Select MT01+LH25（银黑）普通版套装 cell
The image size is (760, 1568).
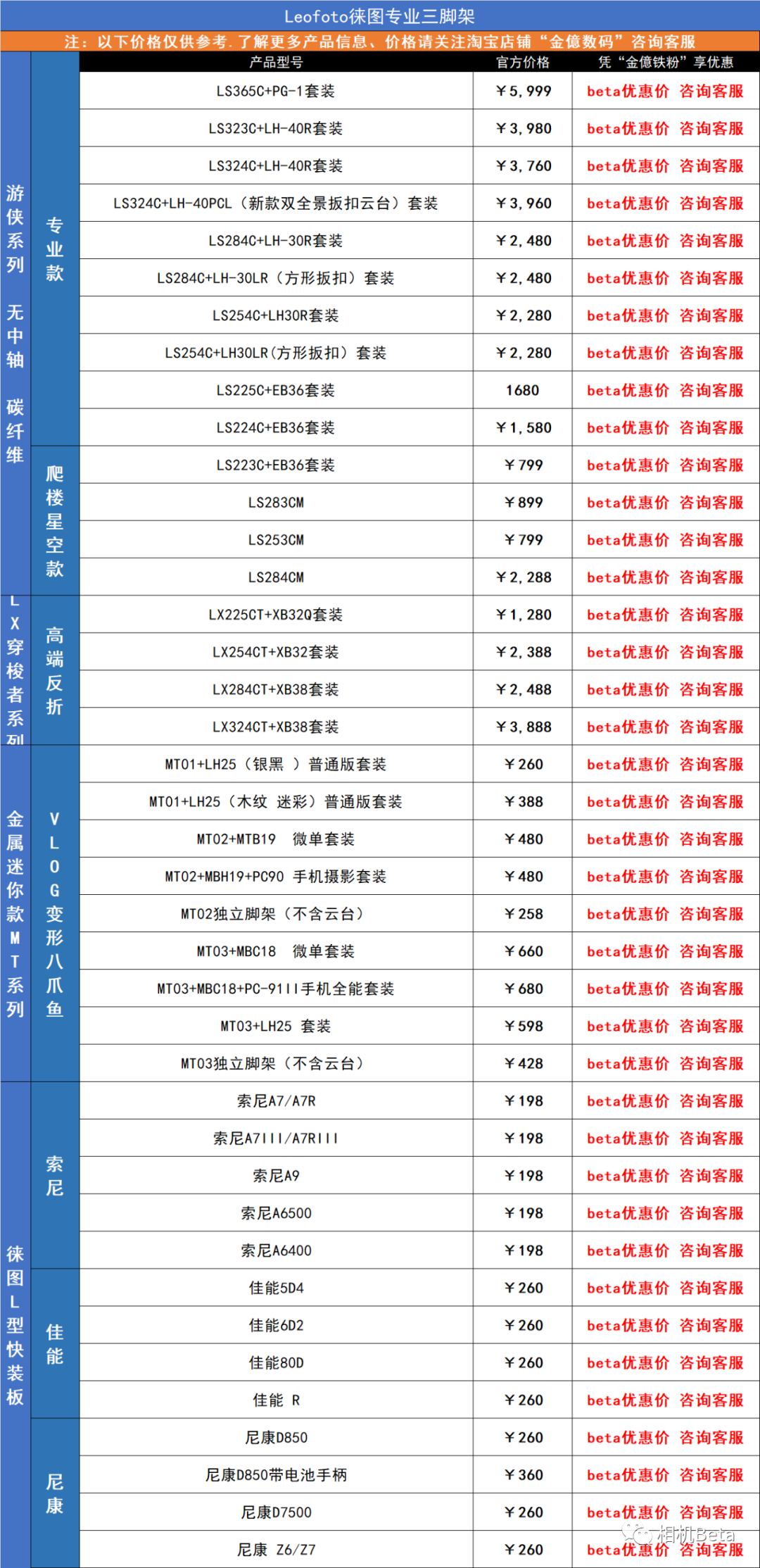pos(276,763)
